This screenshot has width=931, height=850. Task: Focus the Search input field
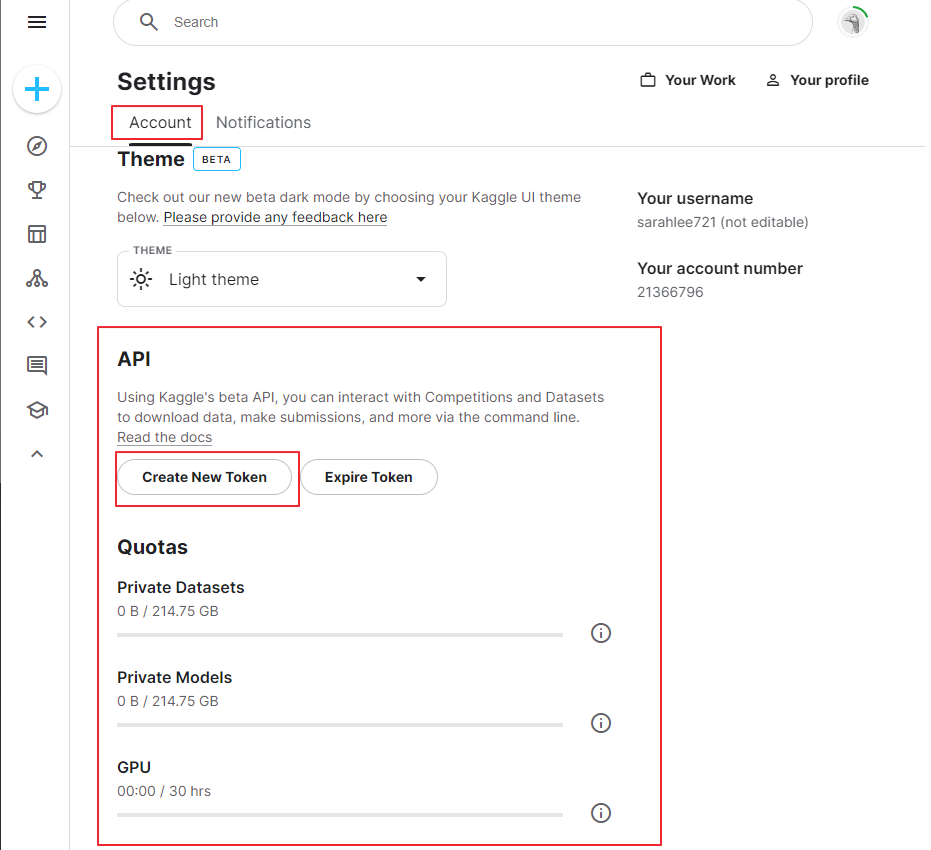(463, 22)
